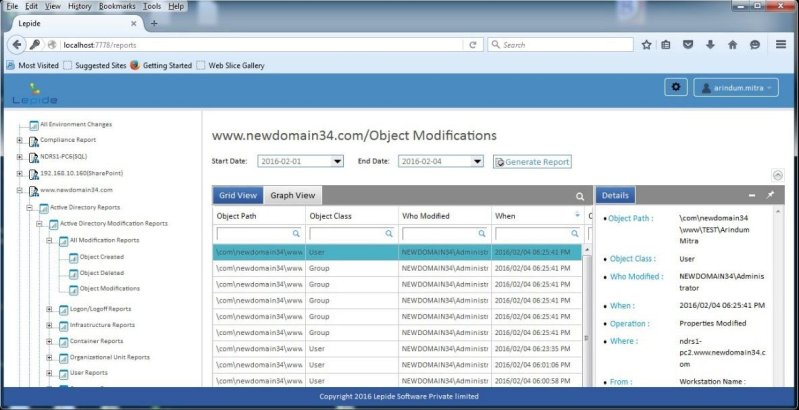
Task: Click the Firefox bookmark star icon
Action: [647, 45]
